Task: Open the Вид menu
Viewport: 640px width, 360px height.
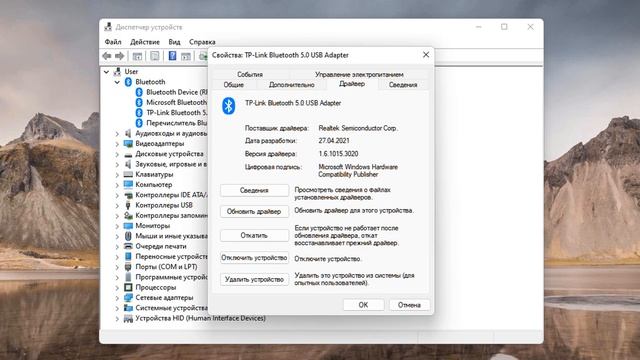Action: (x=174, y=42)
